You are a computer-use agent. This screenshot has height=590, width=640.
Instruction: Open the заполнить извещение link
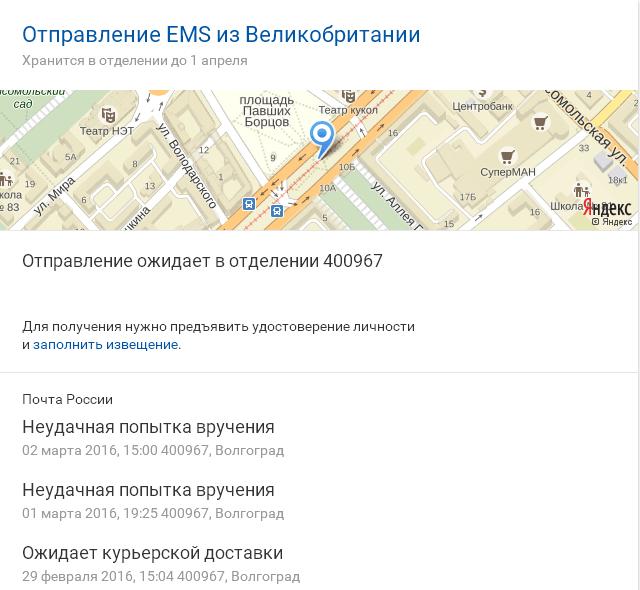click(x=107, y=345)
